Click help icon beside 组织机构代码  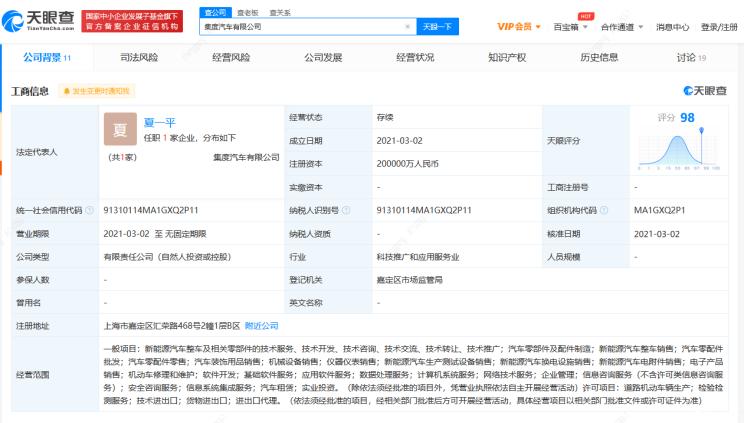(x=606, y=211)
